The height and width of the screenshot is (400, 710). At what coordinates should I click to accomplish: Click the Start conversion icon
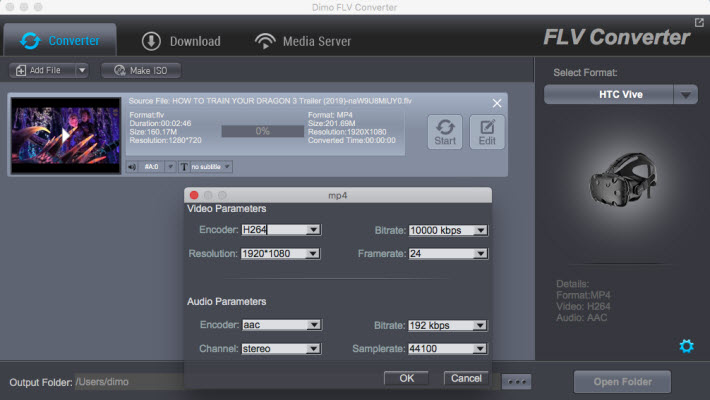[445, 132]
